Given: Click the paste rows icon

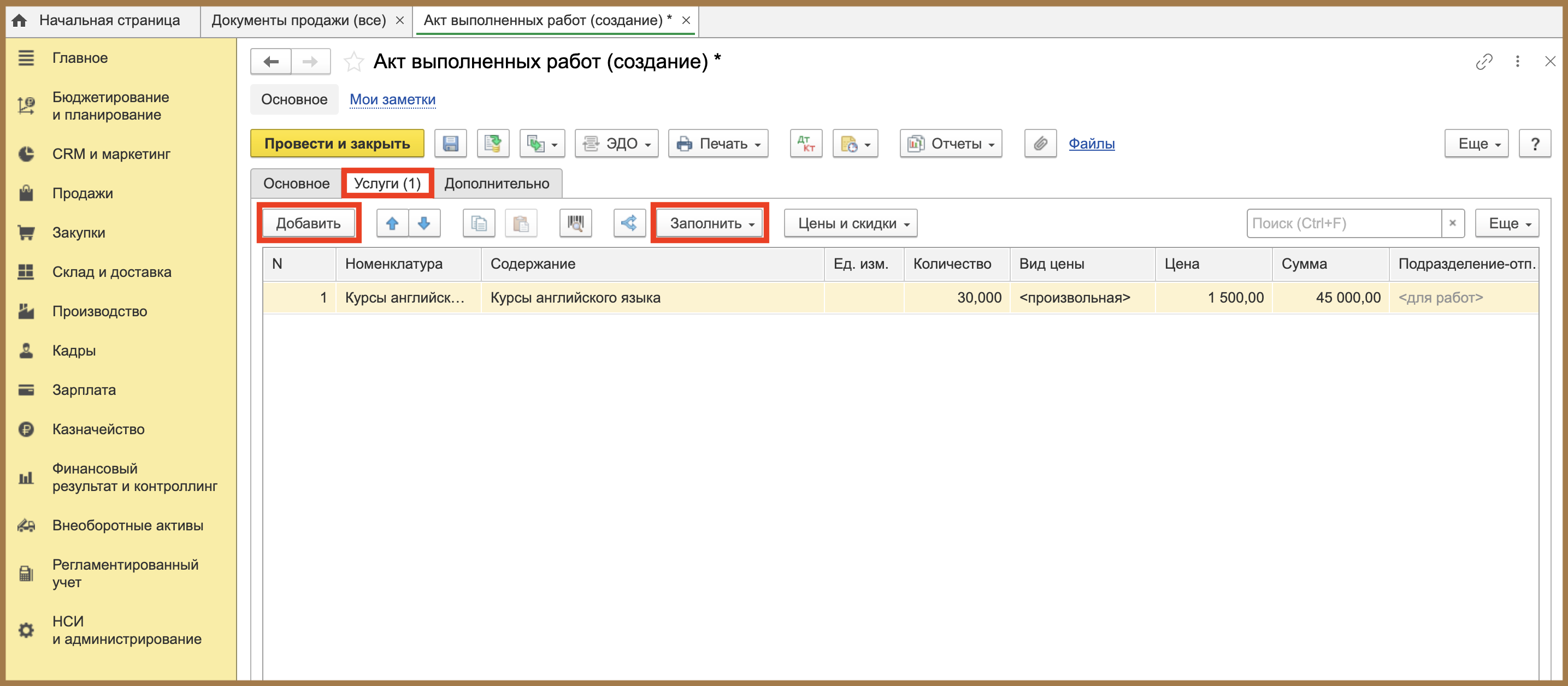Looking at the screenshot, I should coord(521,223).
